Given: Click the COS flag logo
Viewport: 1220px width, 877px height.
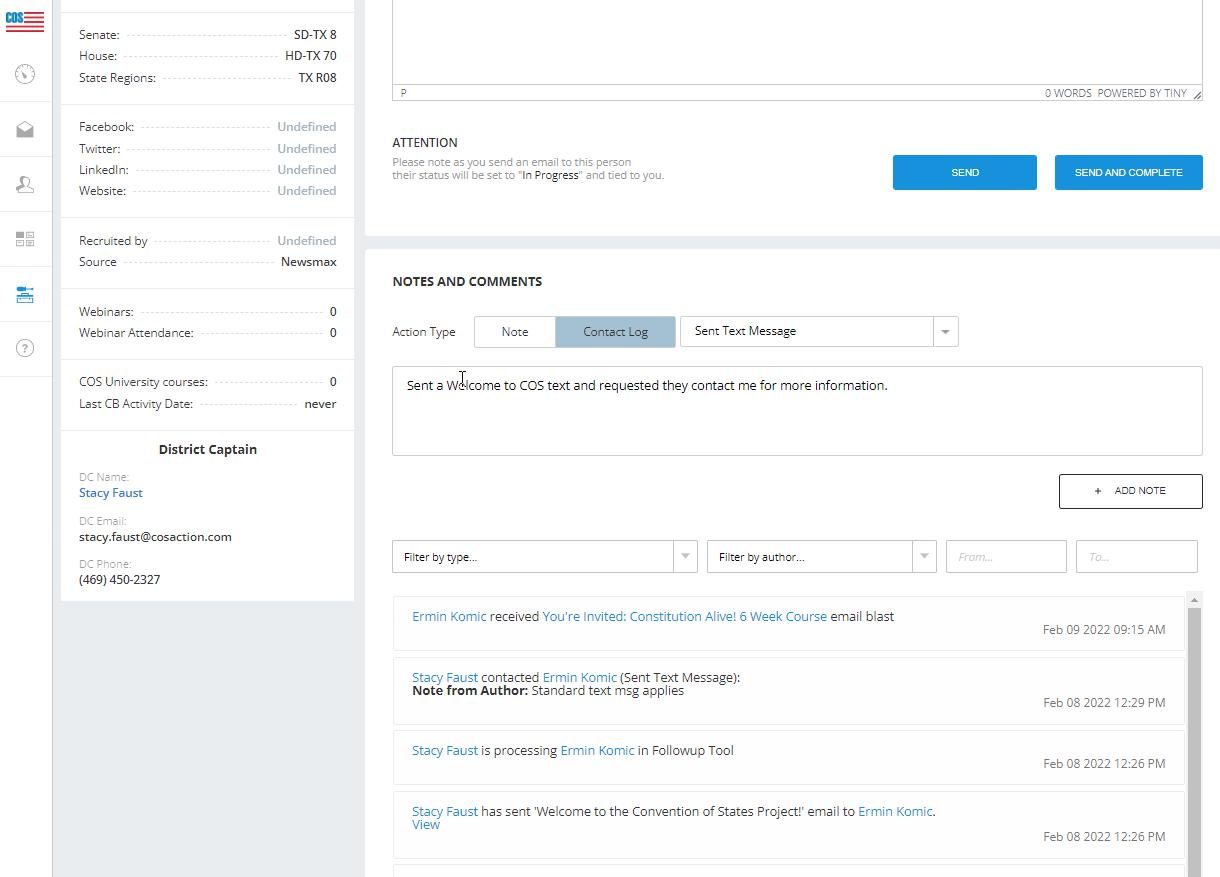Looking at the screenshot, I should pos(25,19).
